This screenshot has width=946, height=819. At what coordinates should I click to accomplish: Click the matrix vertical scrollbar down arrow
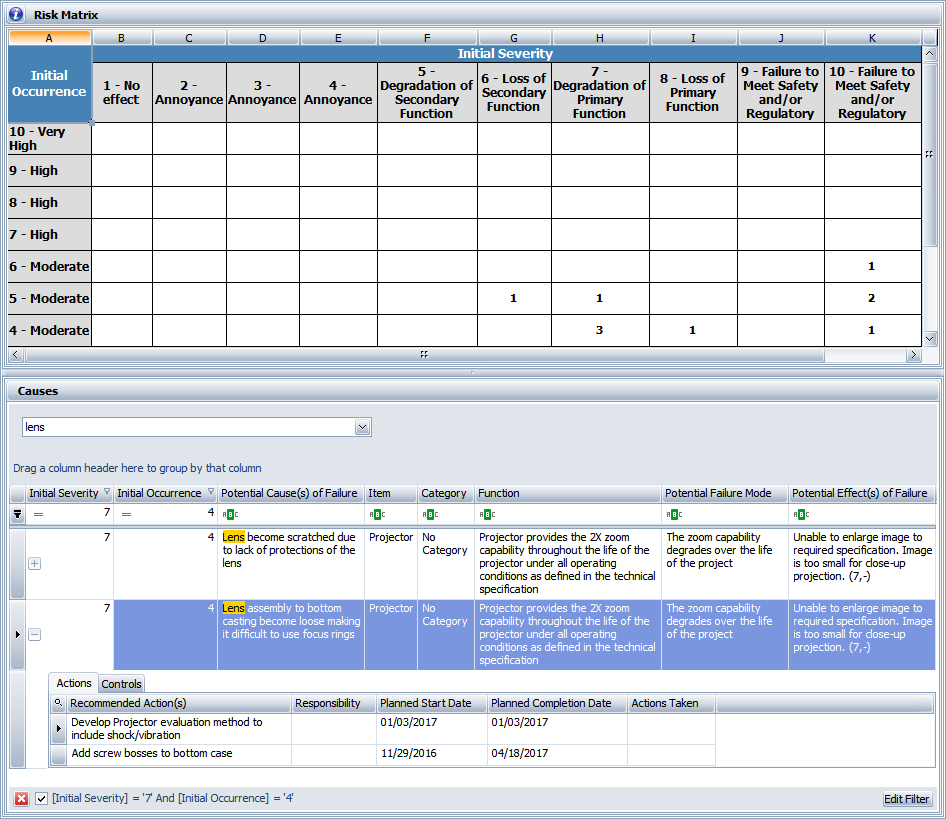click(931, 339)
